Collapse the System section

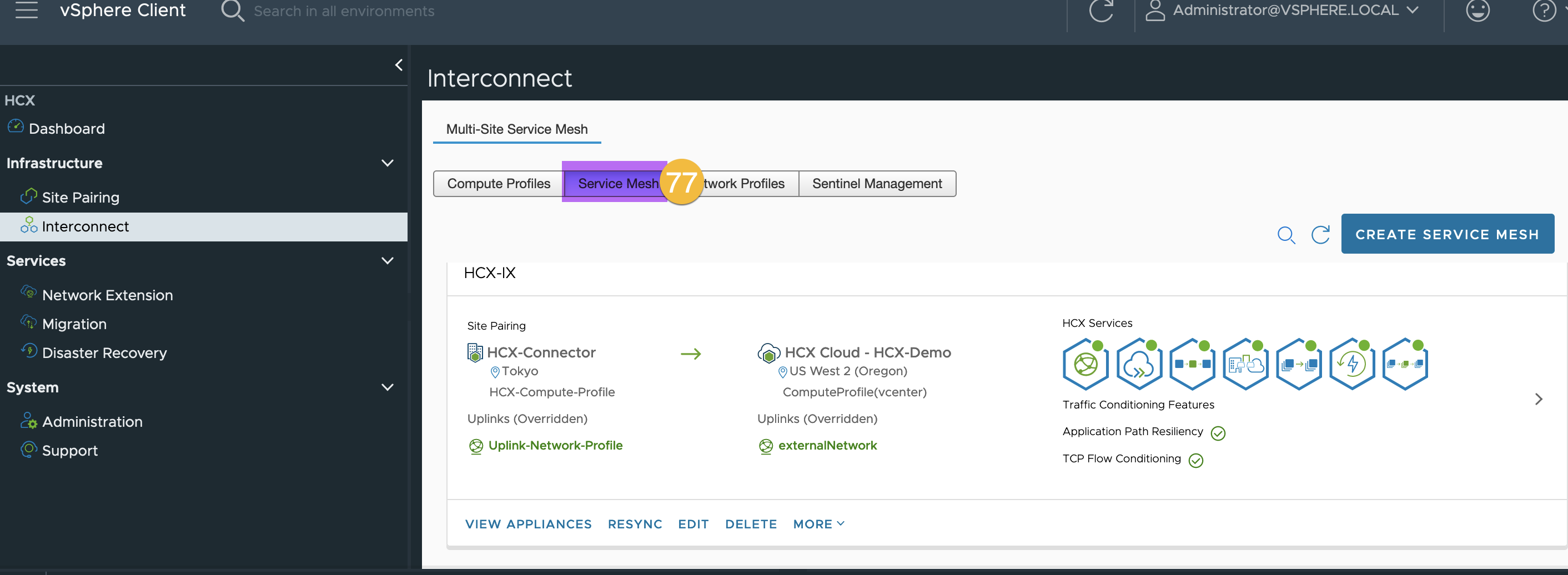click(387, 387)
